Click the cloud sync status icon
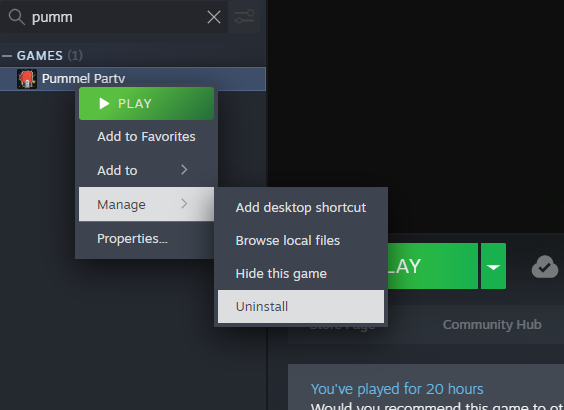Viewport: 564px width, 410px height. click(x=545, y=267)
